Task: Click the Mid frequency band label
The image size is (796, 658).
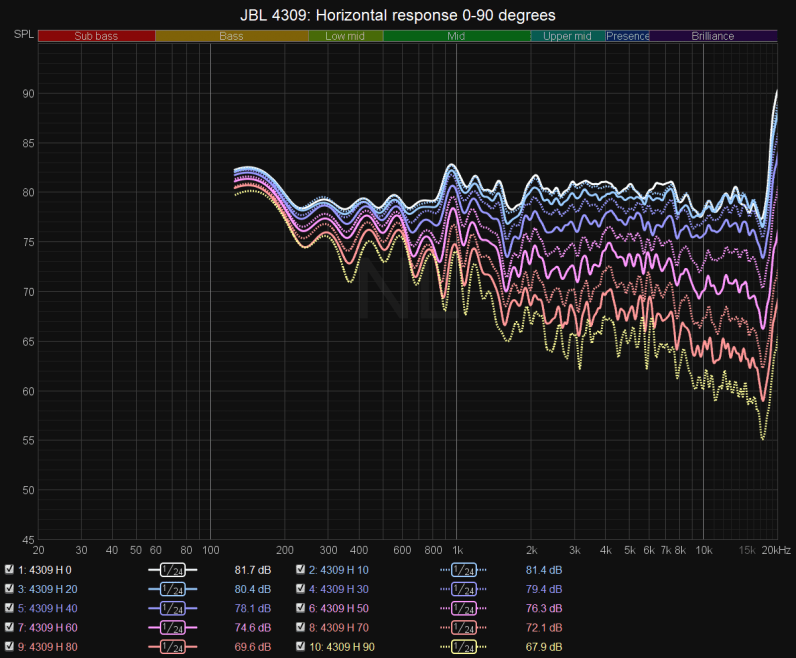Action: click(456, 36)
